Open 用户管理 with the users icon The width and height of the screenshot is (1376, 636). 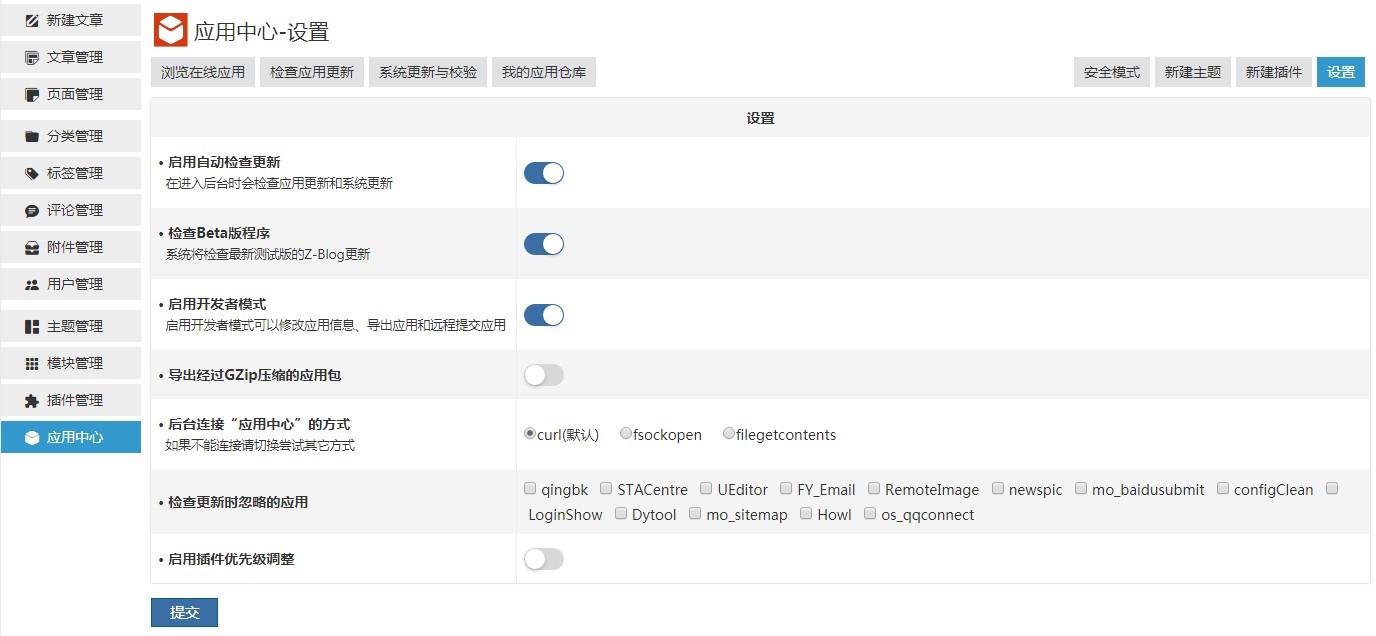click(x=32, y=284)
